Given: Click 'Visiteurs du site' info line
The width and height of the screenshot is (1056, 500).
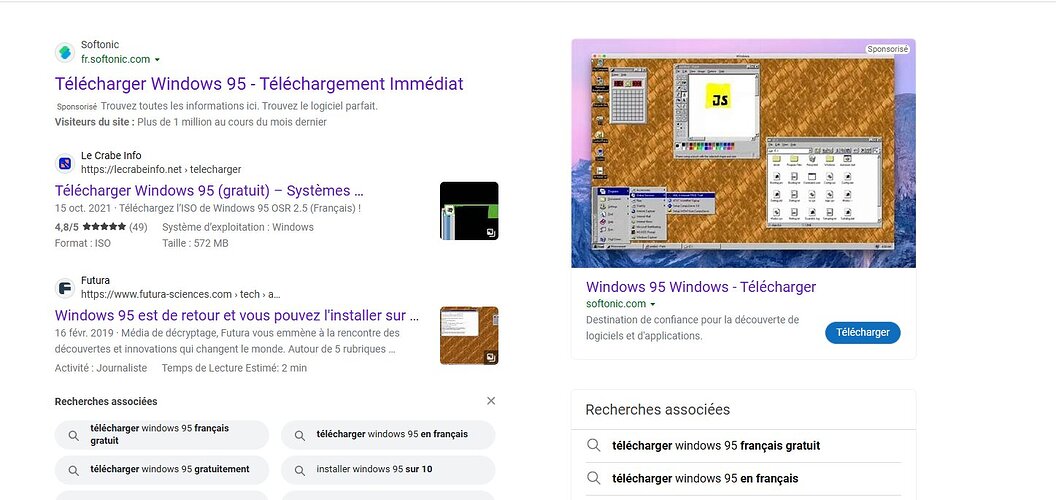Looking at the screenshot, I should 191,123.
